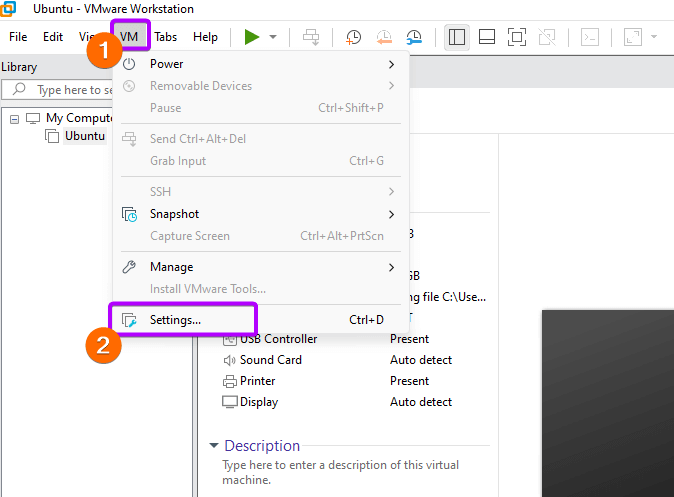Open the Tabs menu
This screenshot has width=674, height=497.
(165, 37)
